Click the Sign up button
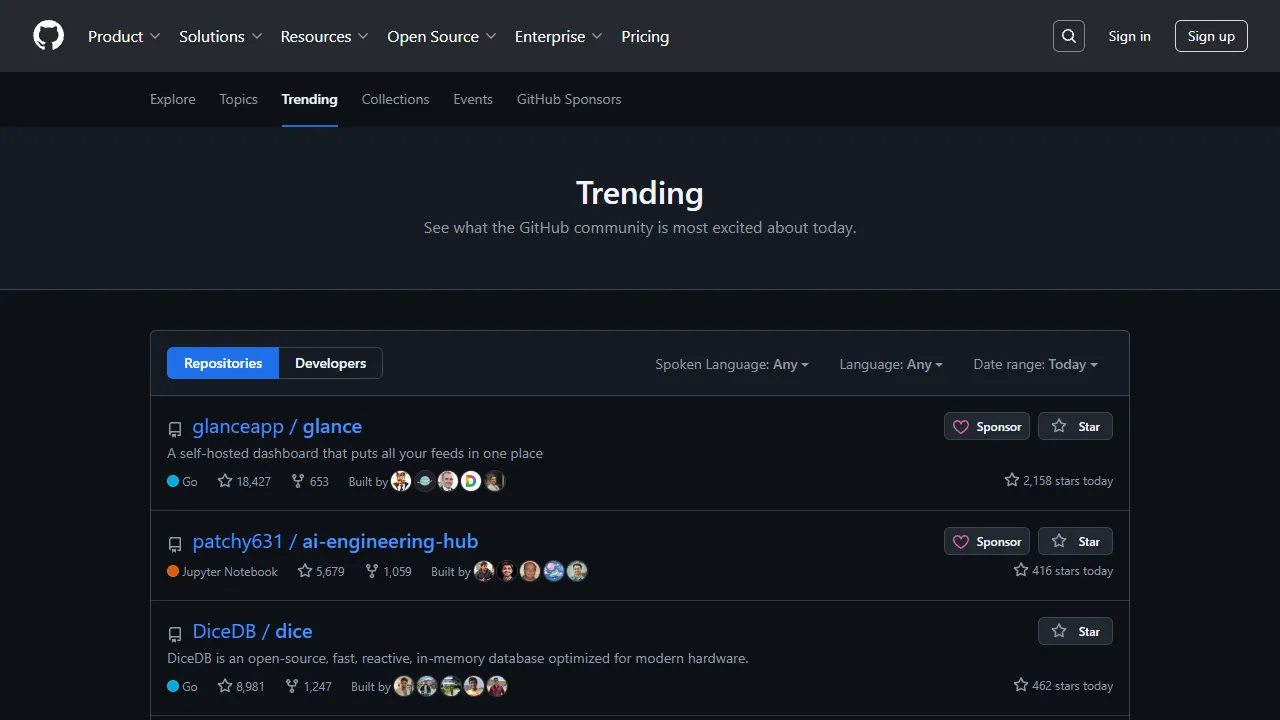Screen dimensions: 1280x720 pos(1211,36)
